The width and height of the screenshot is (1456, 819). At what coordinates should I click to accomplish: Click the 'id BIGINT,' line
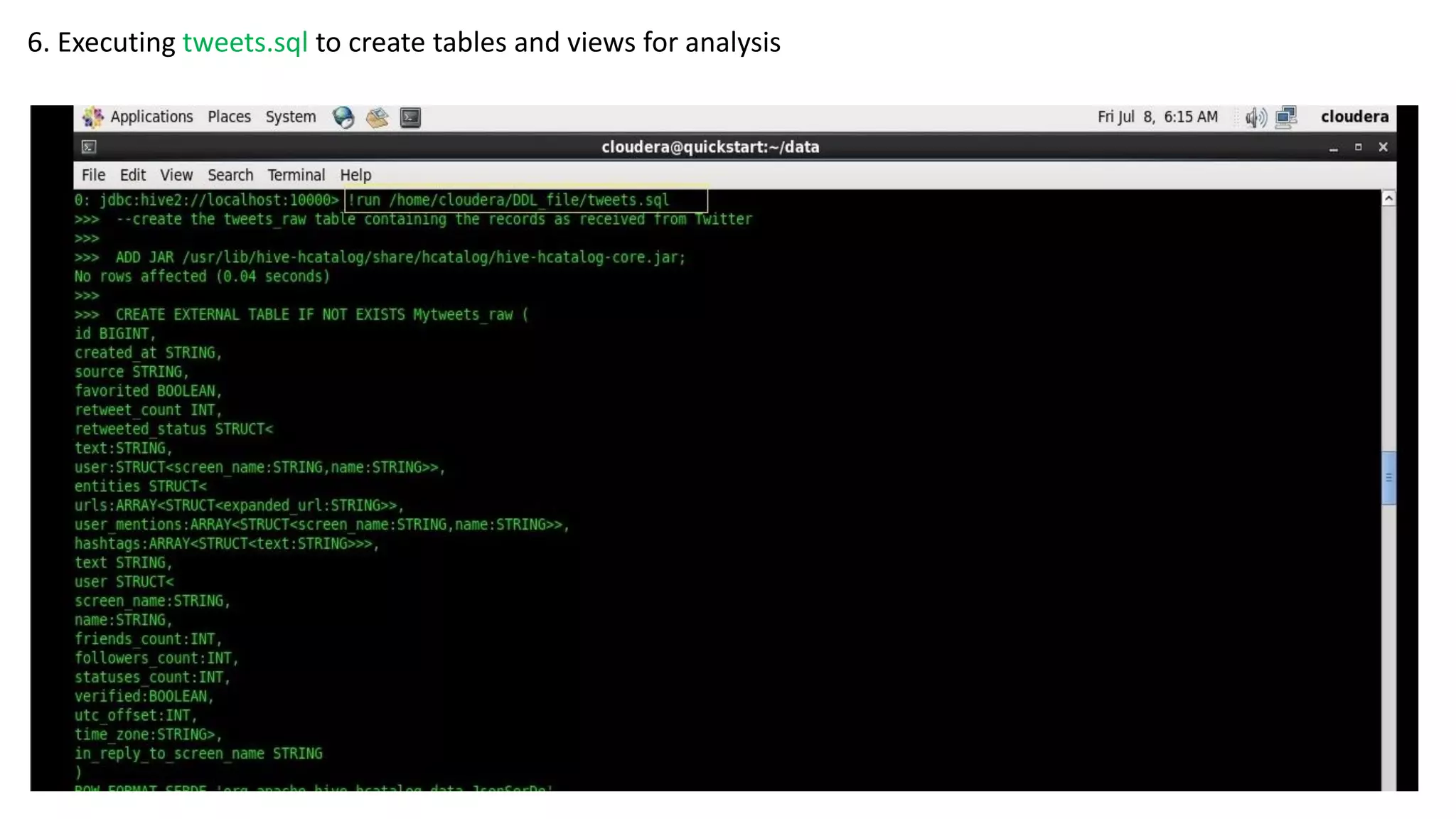click(x=114, y=333)
